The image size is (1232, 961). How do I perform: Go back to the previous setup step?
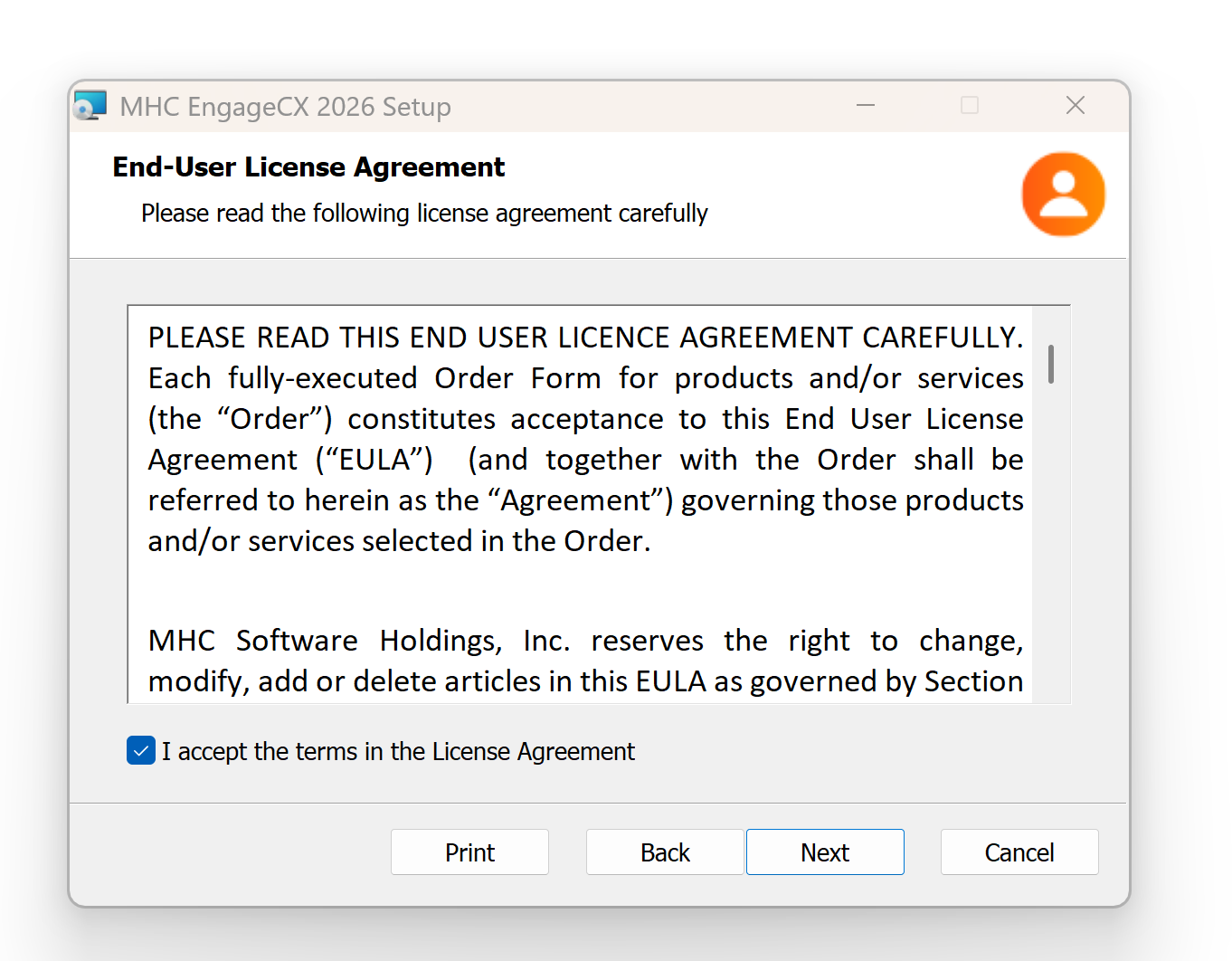[x=665, y=852]
